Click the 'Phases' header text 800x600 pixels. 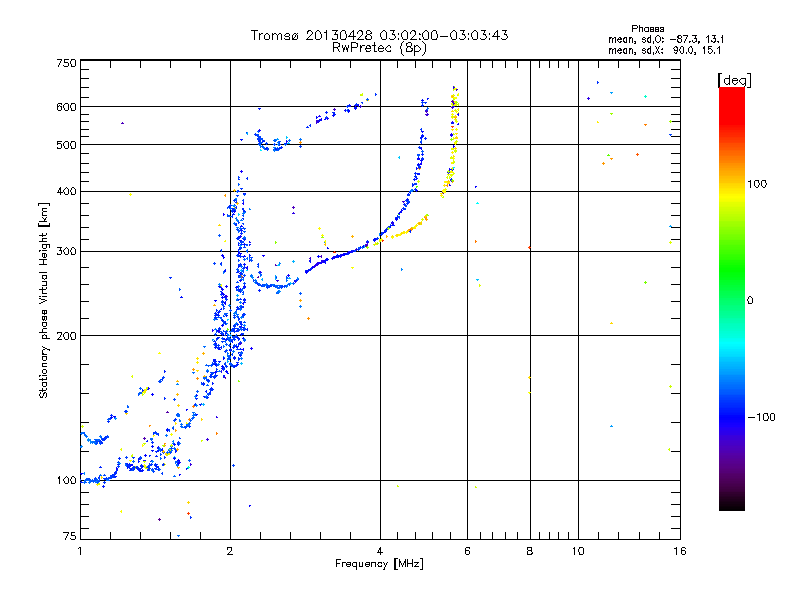point(647,29)
